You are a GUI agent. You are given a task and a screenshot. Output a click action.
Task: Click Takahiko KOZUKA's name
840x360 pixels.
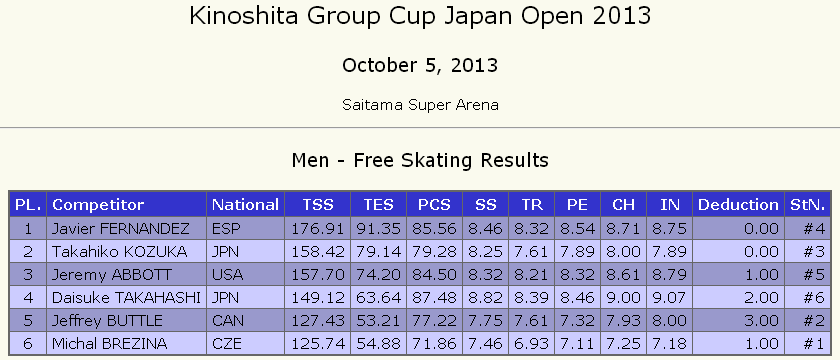click(119, 252)
